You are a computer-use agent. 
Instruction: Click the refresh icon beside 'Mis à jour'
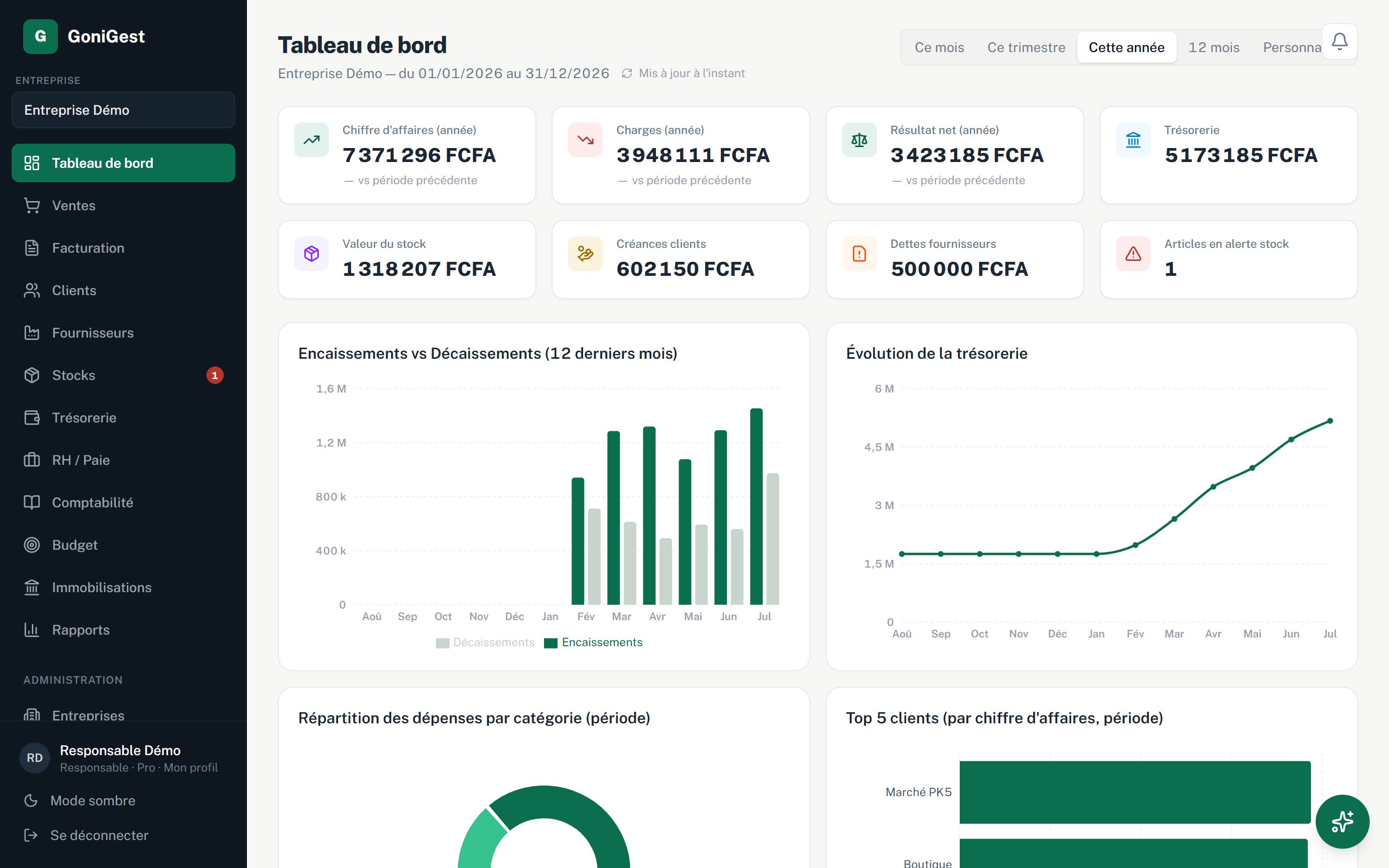(627, 73)
